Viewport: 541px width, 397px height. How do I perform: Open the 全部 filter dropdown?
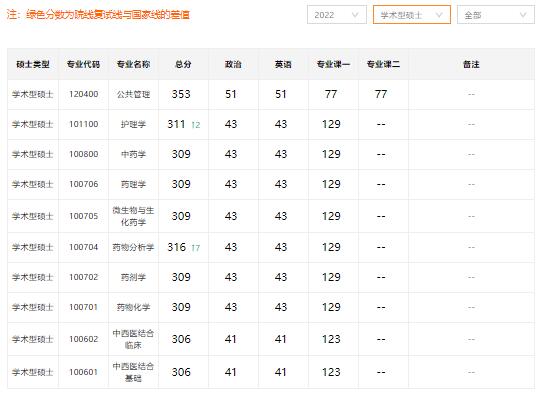click(496, 15)
